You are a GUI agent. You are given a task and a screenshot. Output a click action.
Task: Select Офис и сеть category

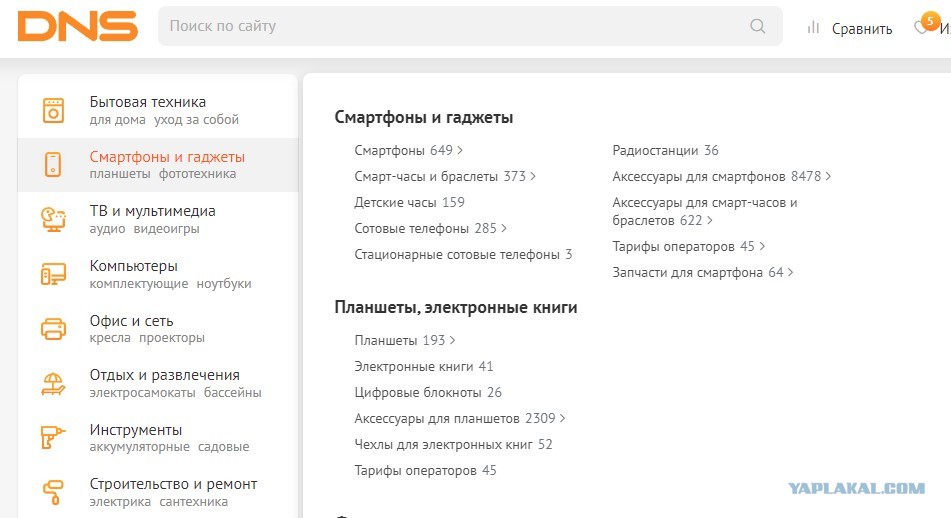[x=131, y=320]
